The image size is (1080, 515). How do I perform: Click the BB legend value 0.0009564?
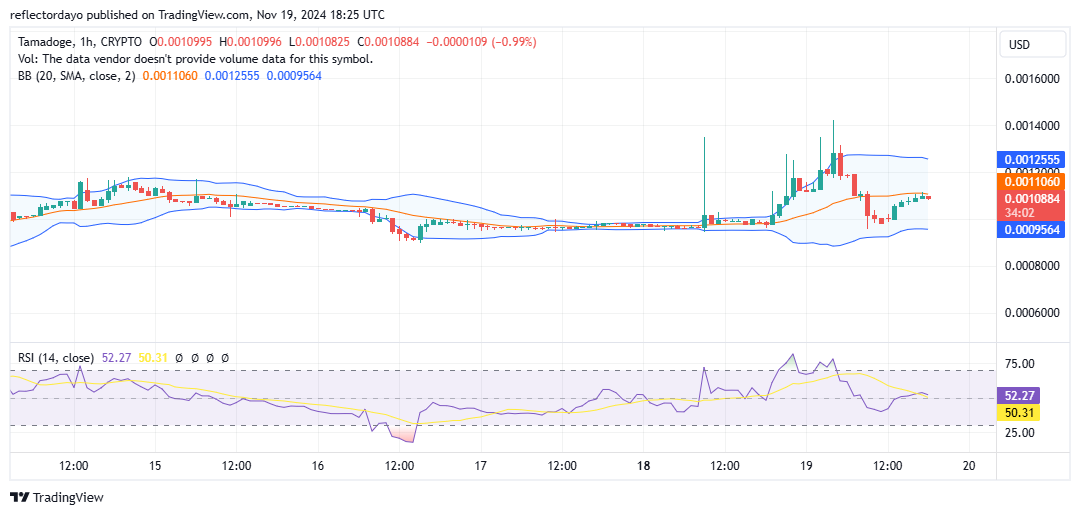(x=293, y=76)
